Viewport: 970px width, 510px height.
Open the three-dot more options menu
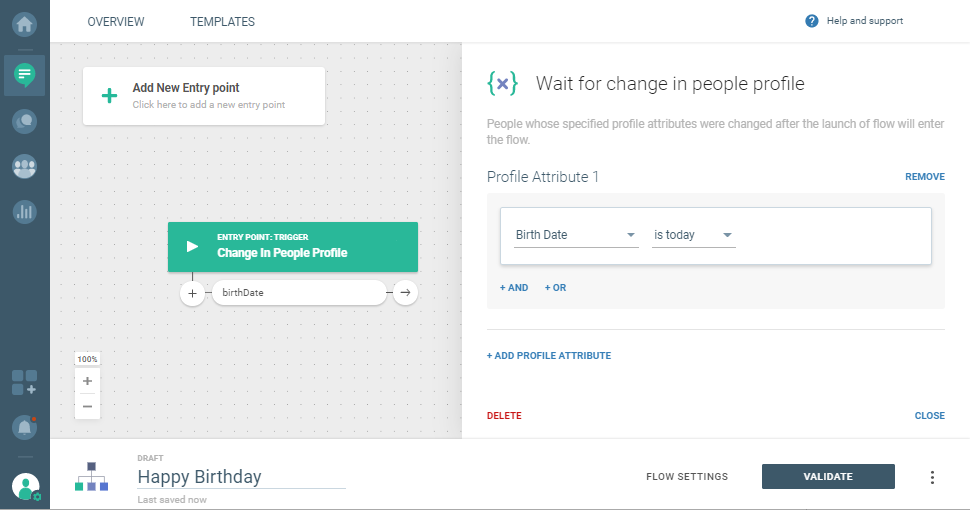[932, 477]
